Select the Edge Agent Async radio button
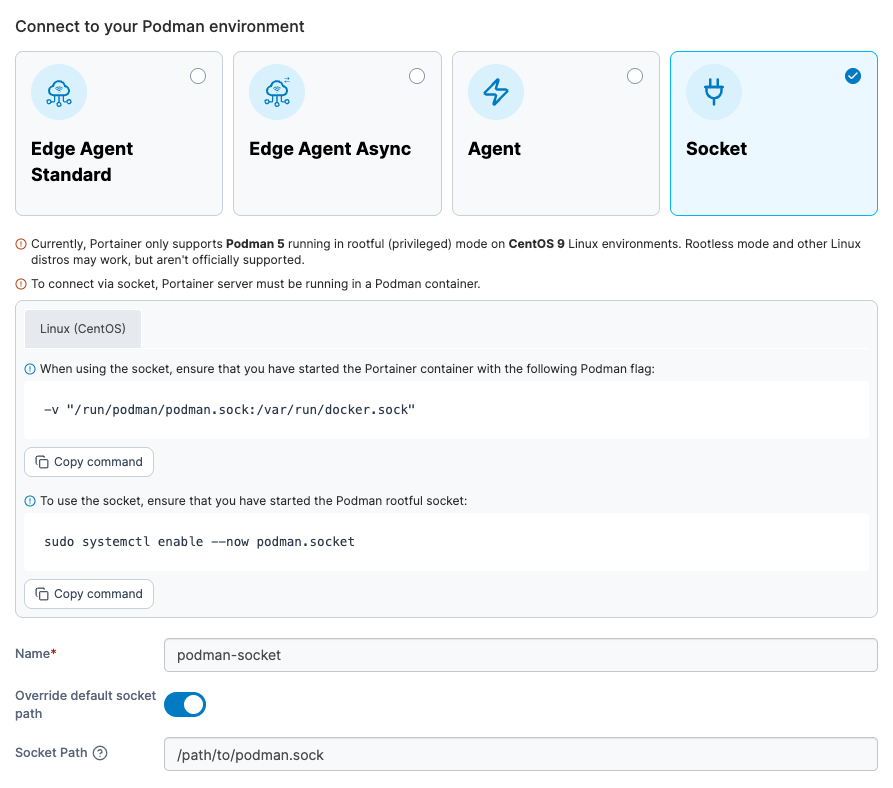This screenshot has height=788, width=893. (x=417, y=76)
